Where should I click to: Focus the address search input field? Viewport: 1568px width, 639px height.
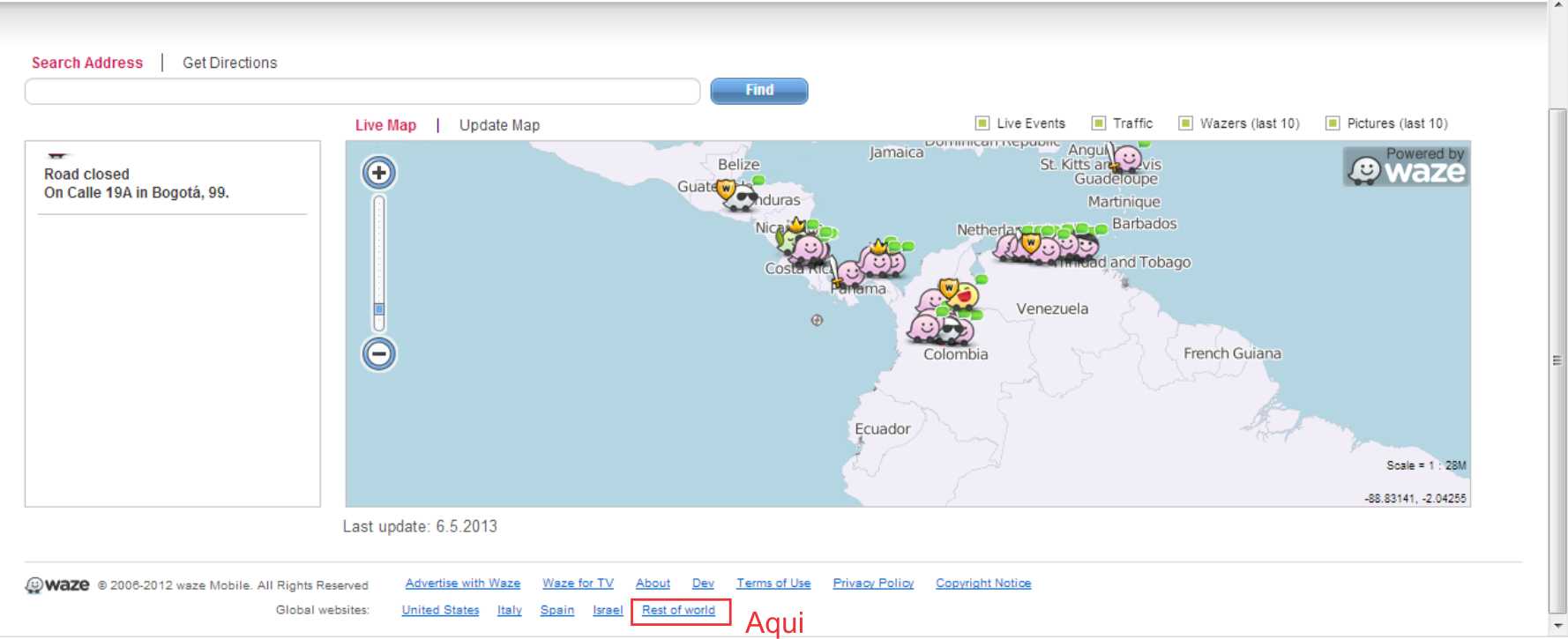coord(362,91)
